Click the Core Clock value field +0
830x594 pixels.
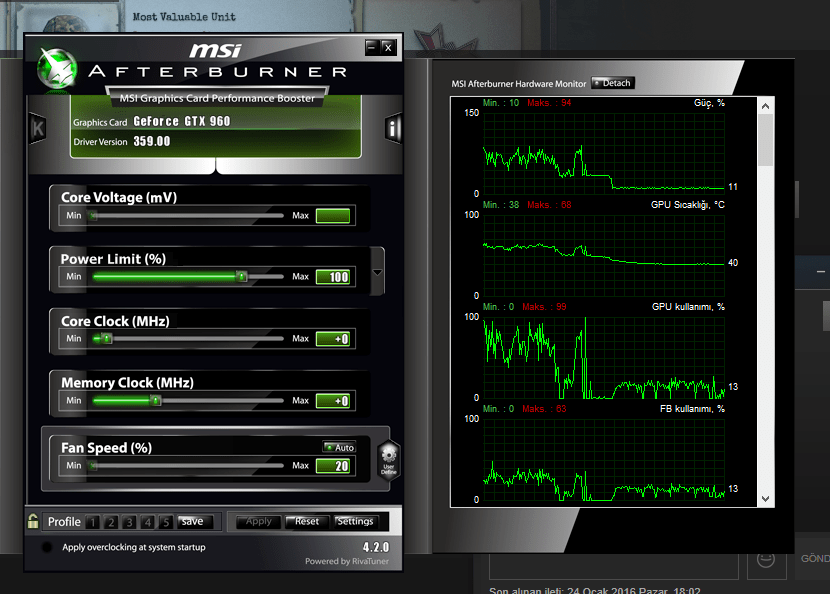coord(333,339)
